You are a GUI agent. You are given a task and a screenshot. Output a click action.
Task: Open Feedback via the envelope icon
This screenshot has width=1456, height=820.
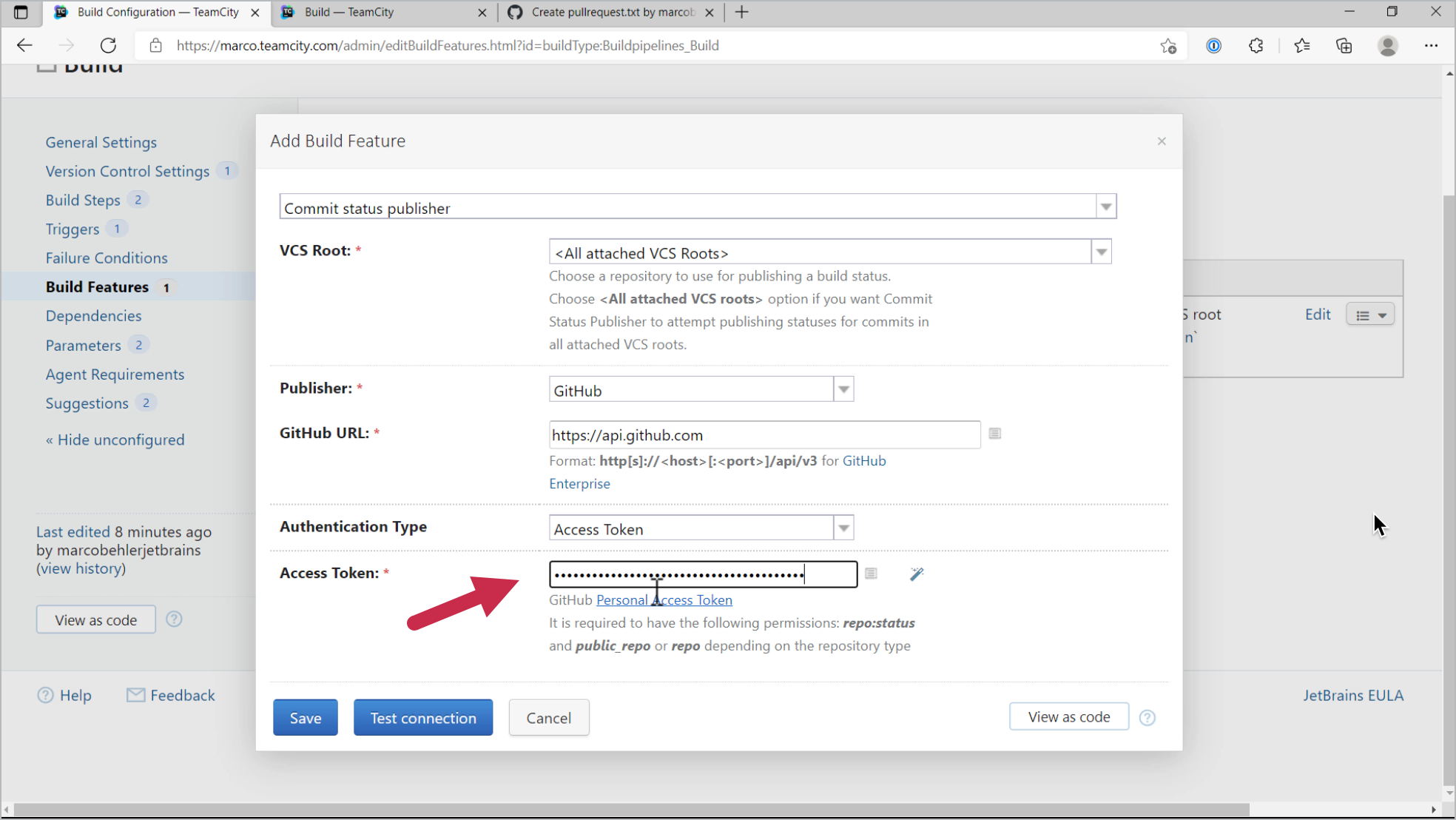135,695
